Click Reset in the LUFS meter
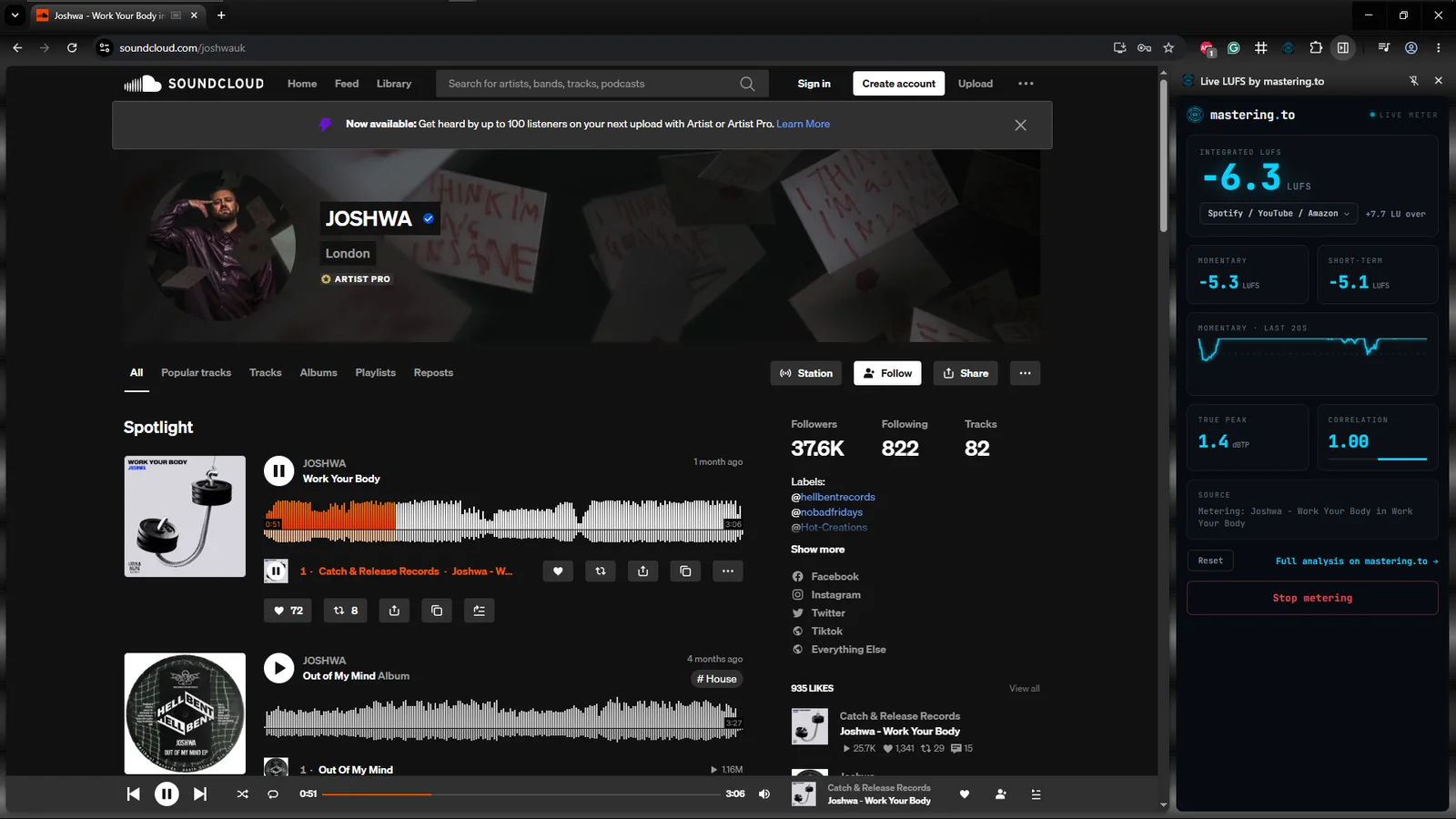The width and height of the screenshot is (1456, 819). [x=1210, y=561]
